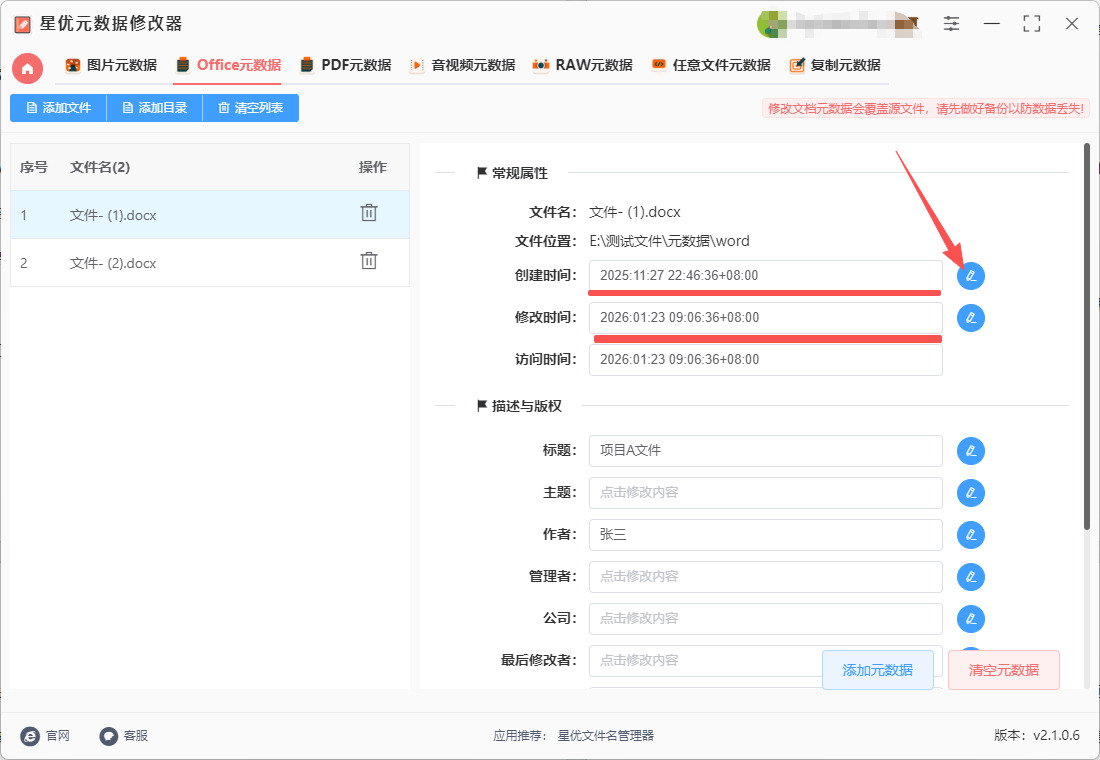Edit 创建时间 with the pencil icon
Viewport: 1100px width, 760px height.
pos(971,276)
